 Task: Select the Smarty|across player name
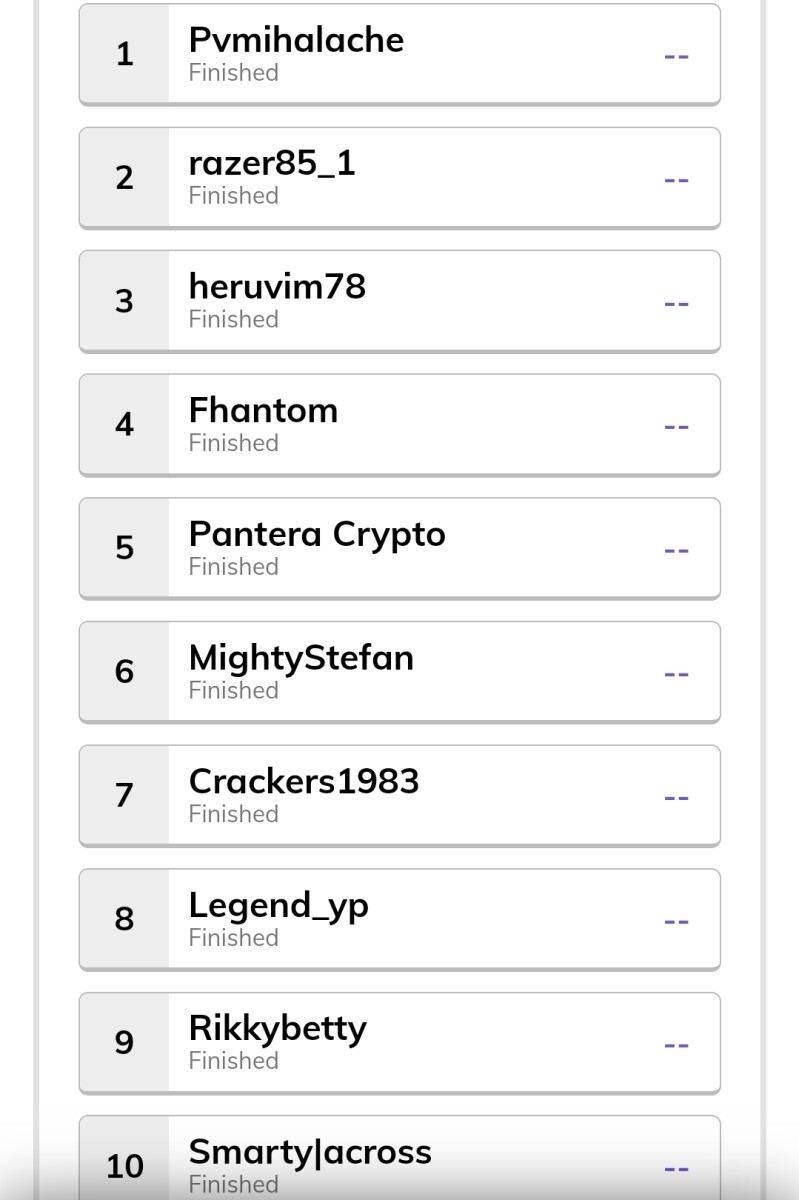(310, 1152)
